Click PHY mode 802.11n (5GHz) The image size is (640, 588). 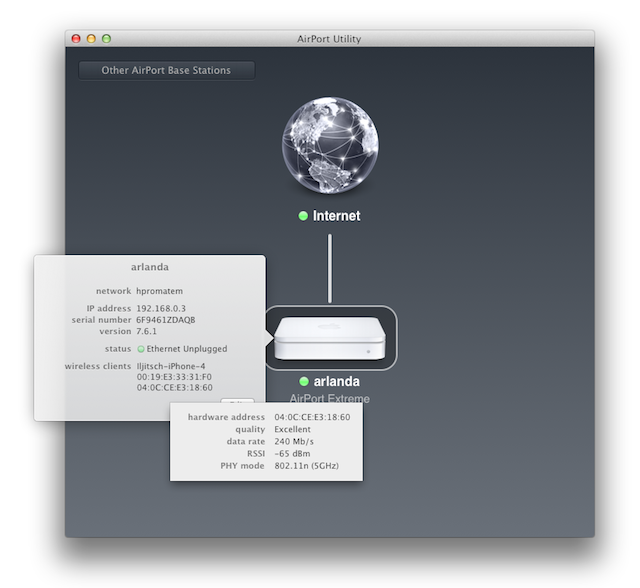(307, 466)
